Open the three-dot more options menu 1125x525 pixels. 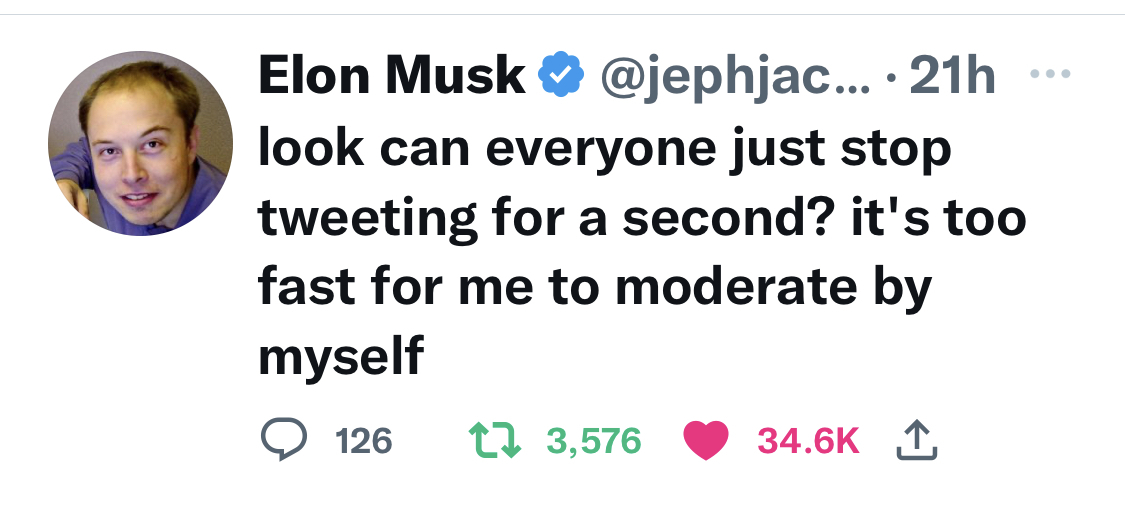pos(1051,74)
